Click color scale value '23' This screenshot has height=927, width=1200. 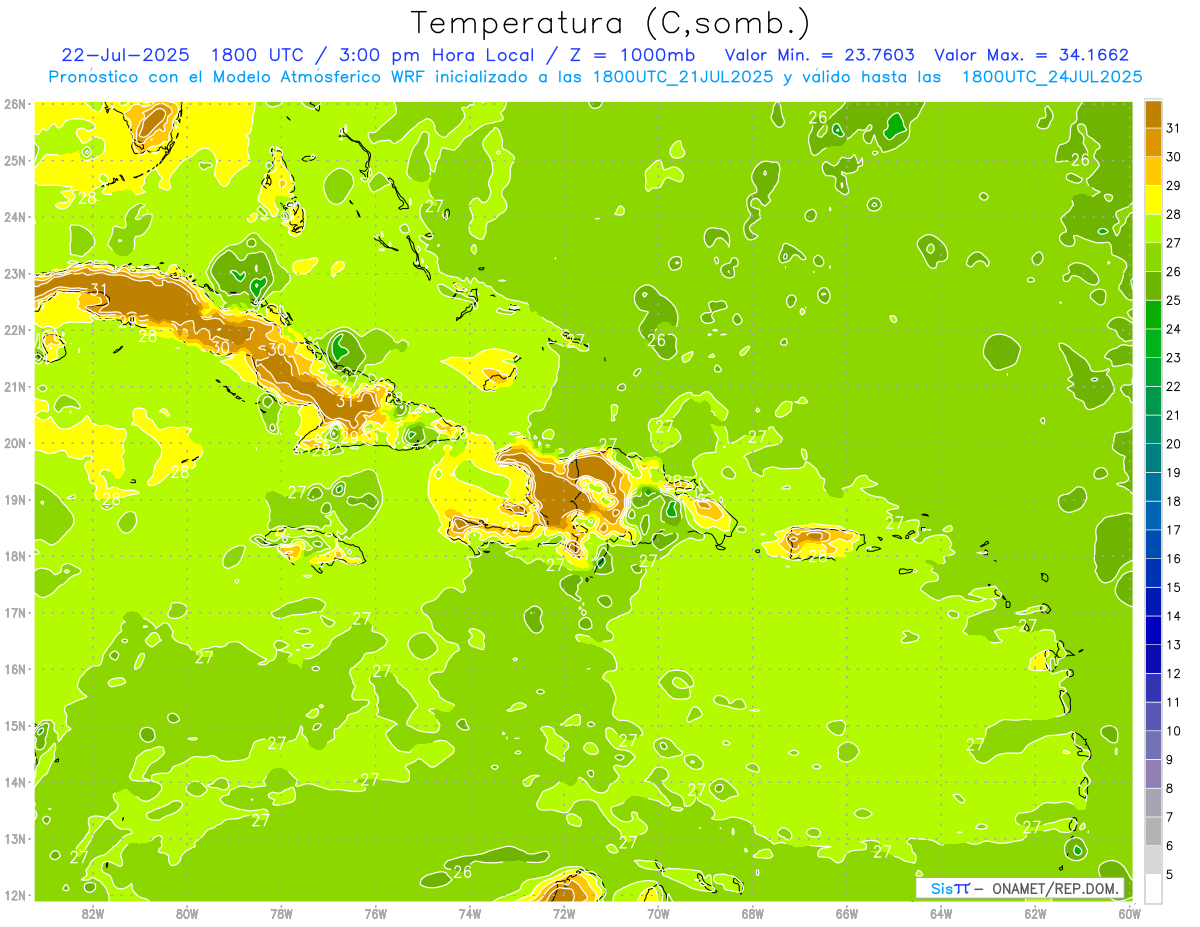1174,358
